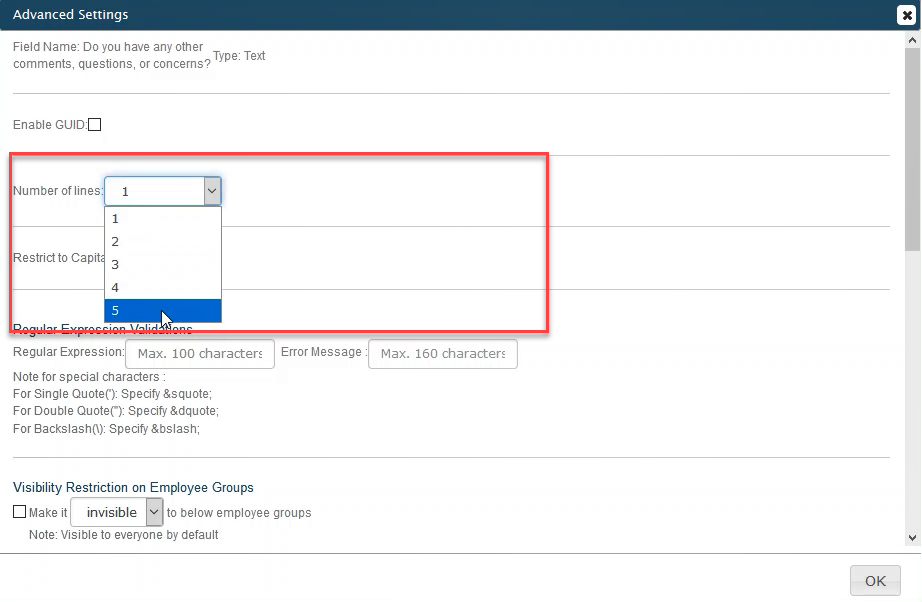Click the Number of lines label
The image size is (922, 602).
pos(57,191)
